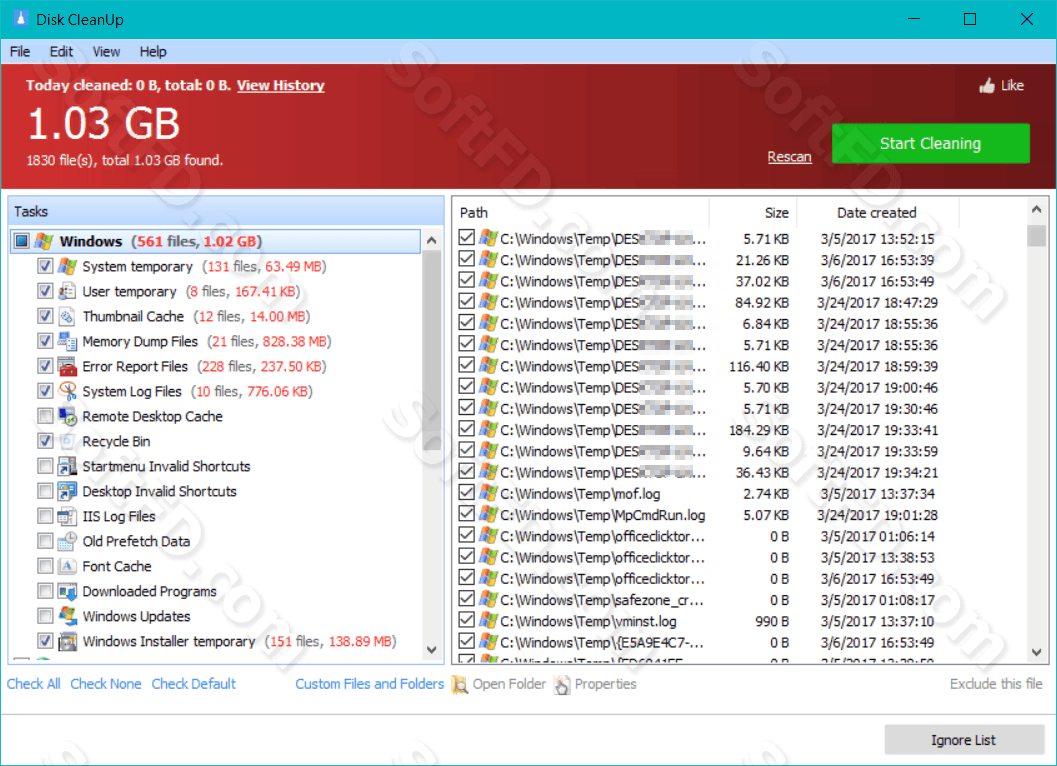Check the Font Cache checkbox
Screen dimensions: 1057x766
(44, 565)
